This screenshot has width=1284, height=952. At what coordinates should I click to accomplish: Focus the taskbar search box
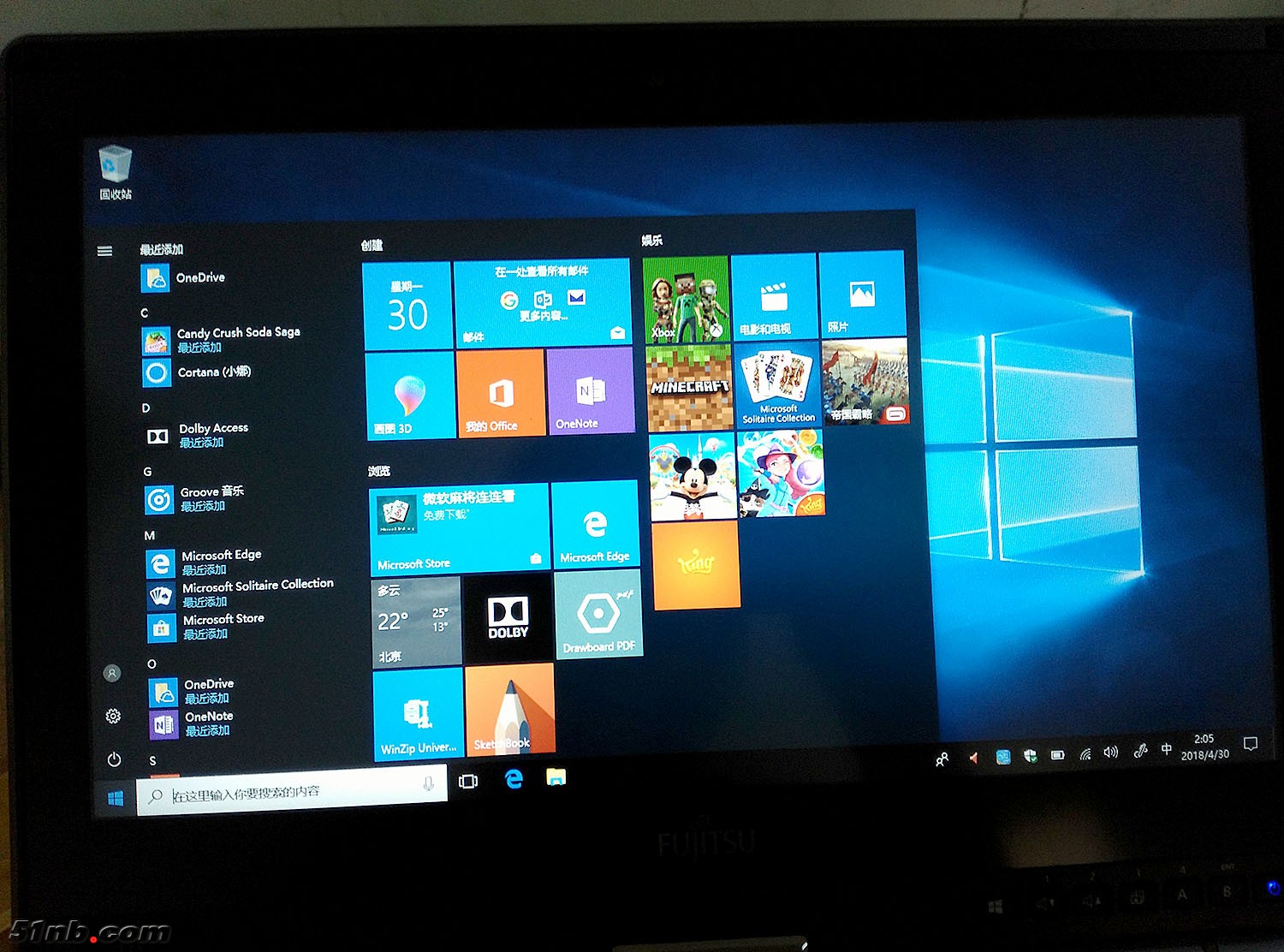click(x=292, y=792)
